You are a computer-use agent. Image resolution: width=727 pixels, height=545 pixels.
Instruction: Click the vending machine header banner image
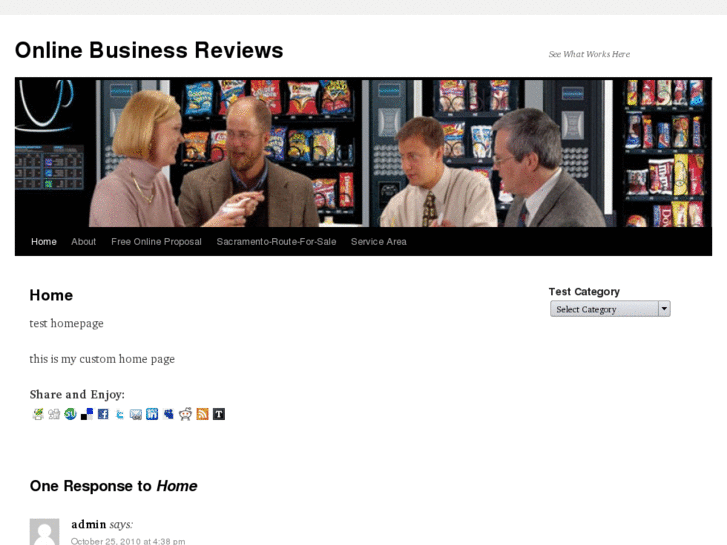(x=364, y=152)
